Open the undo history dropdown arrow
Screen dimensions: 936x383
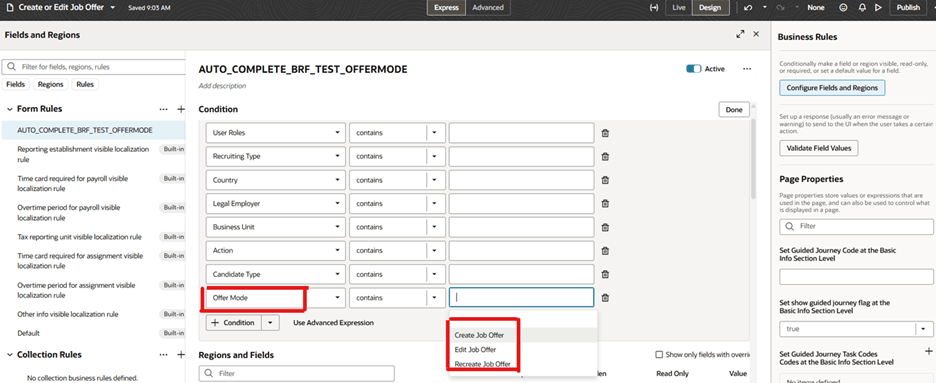coord(765,8)
